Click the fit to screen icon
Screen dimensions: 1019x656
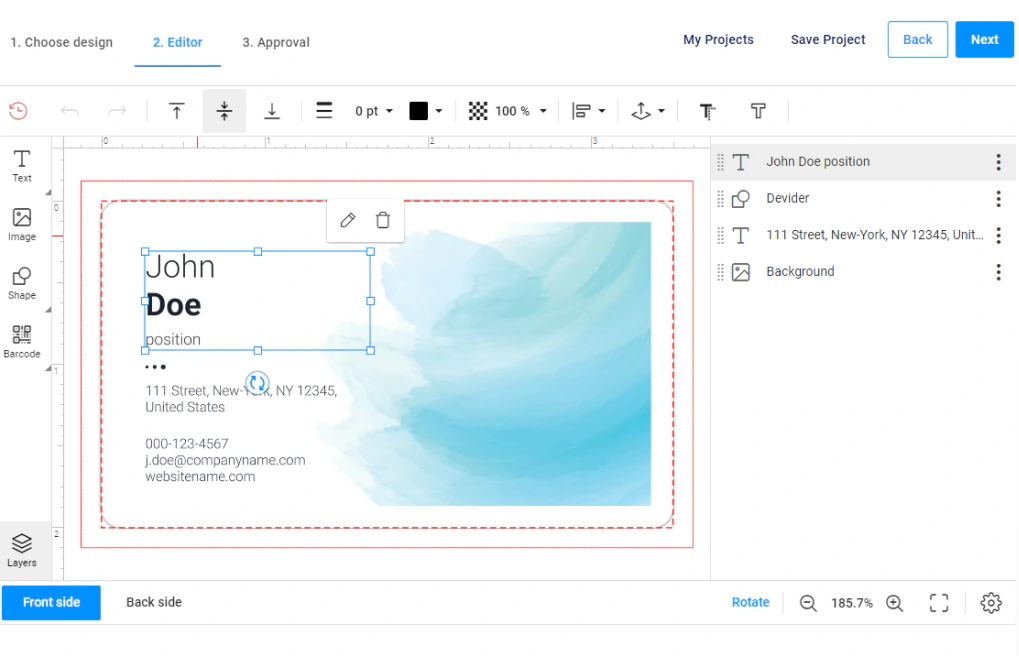tap(939, 603)
